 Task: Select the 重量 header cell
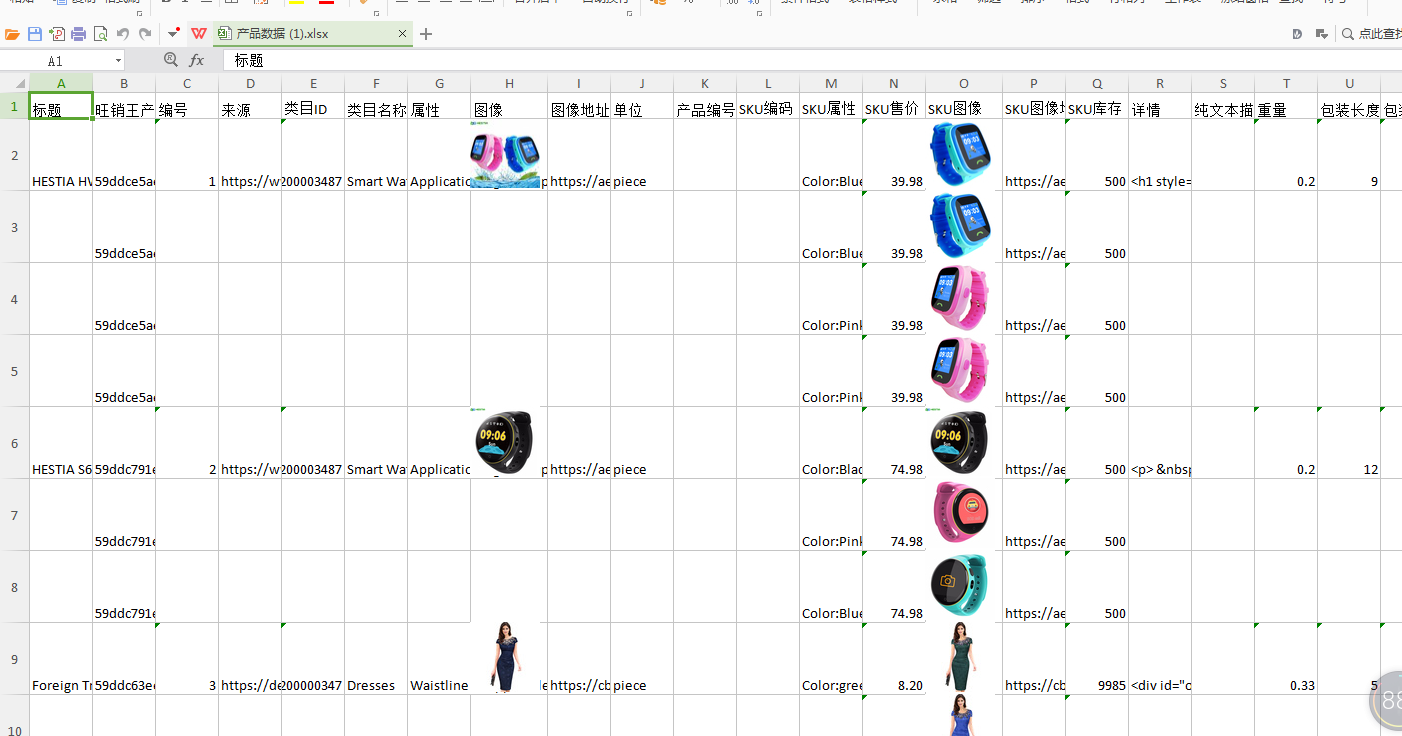click(x=1286, y=107)
